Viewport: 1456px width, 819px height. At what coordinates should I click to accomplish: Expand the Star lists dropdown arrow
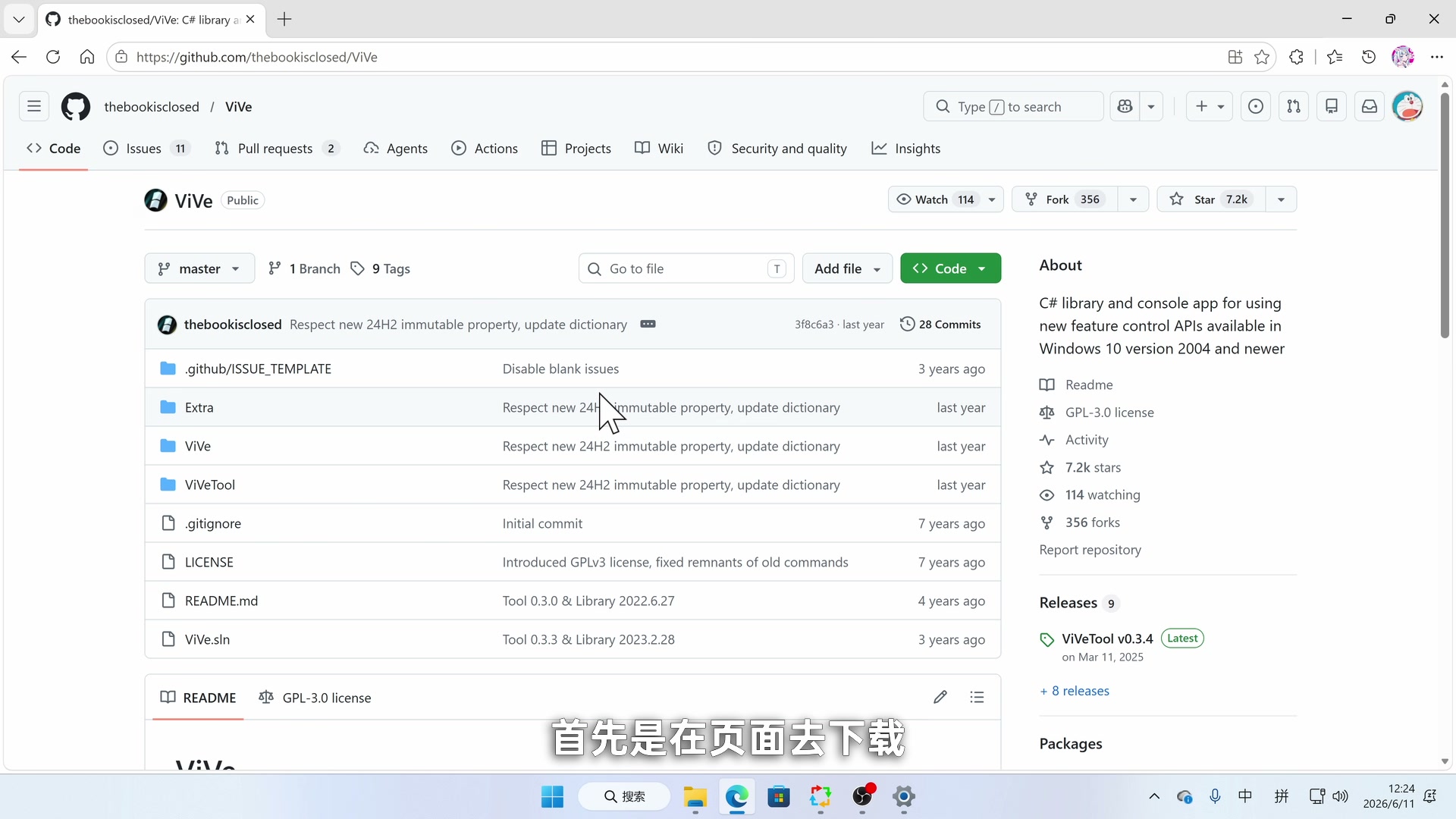pos(1281,199)
